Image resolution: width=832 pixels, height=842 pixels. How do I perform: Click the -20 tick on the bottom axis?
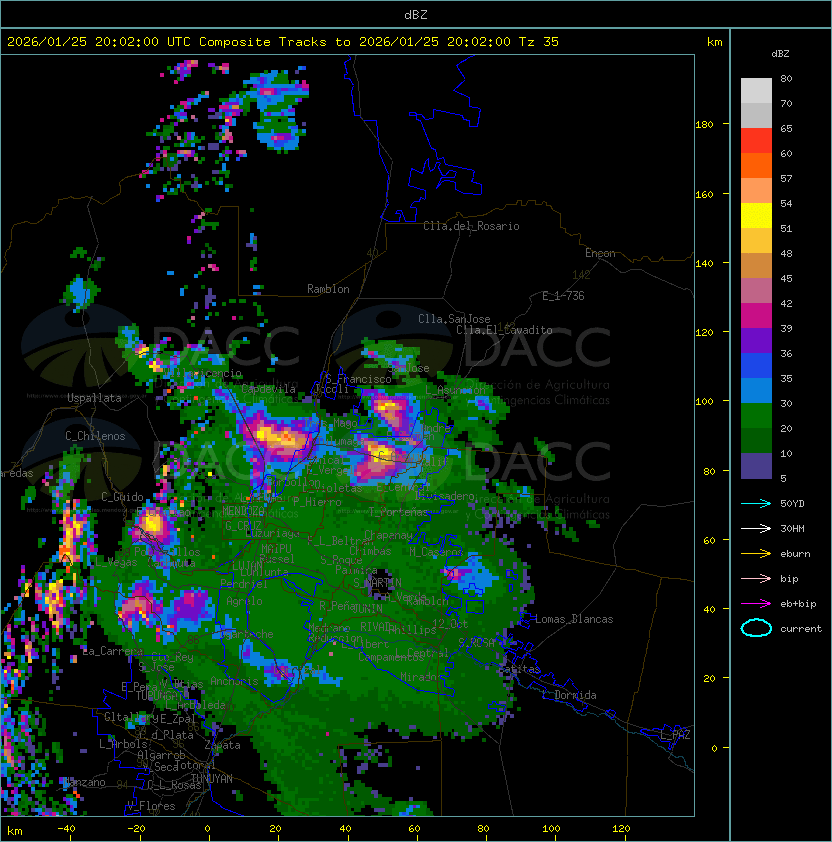click(136, 829)
